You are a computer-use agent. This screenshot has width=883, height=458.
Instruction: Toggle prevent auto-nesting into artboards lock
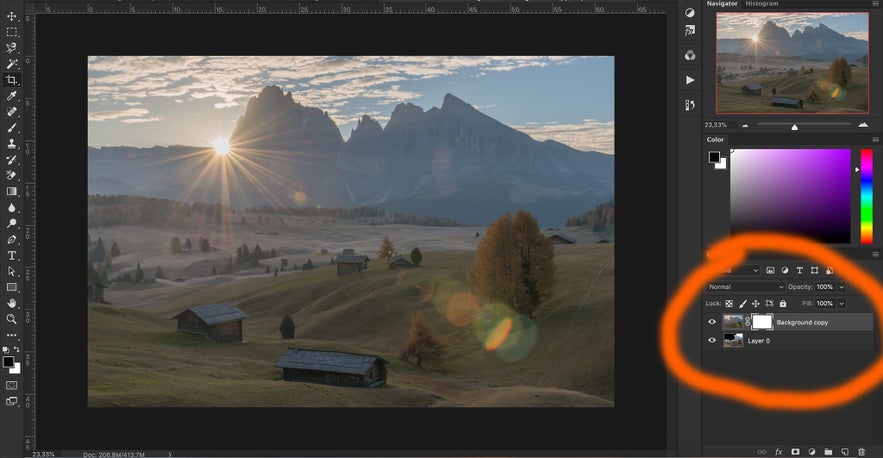(769, 304)
